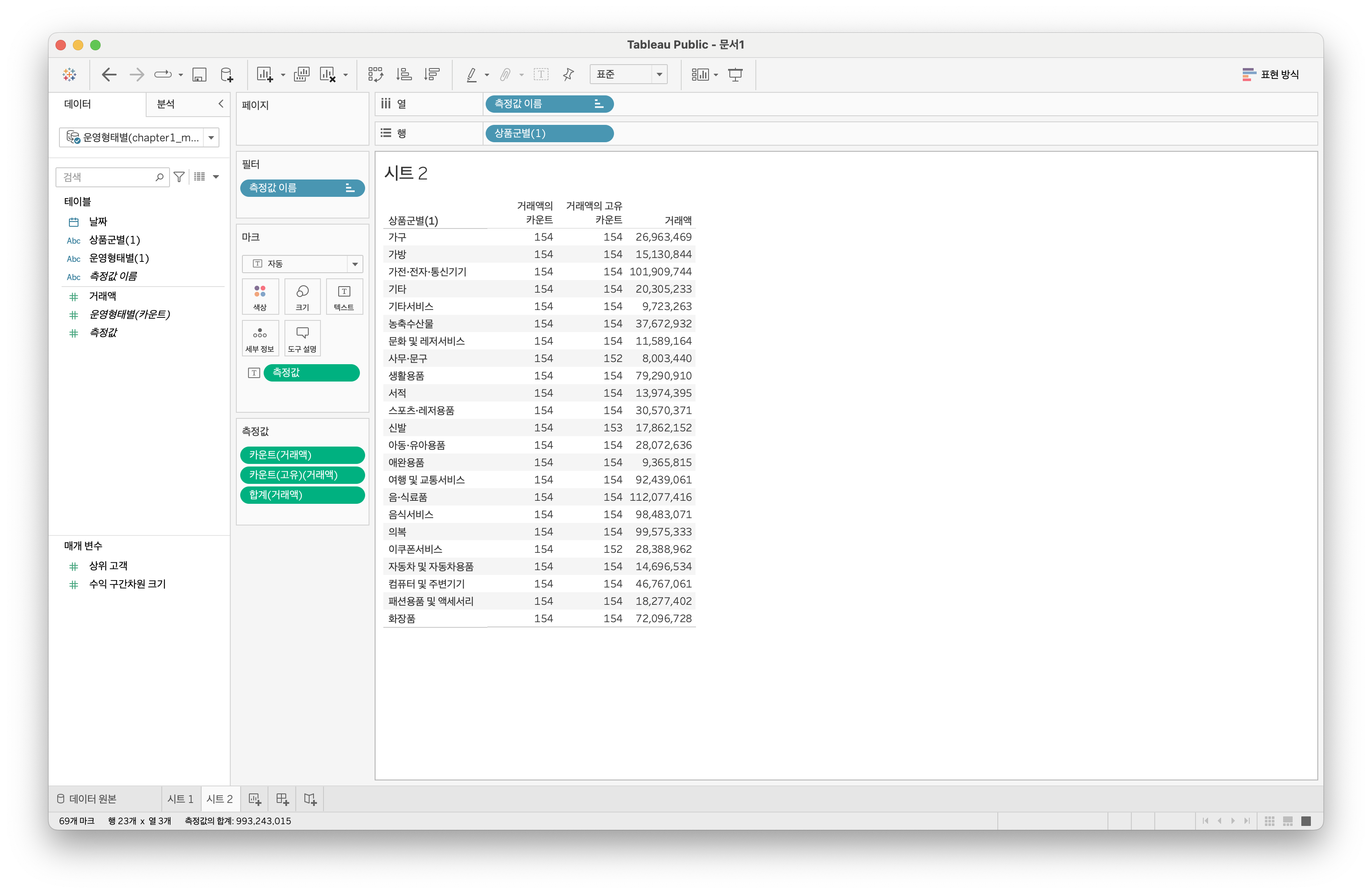Toggle the 표현 방식 Show Me panel

pyautogui.click(x=1270, y=75)
